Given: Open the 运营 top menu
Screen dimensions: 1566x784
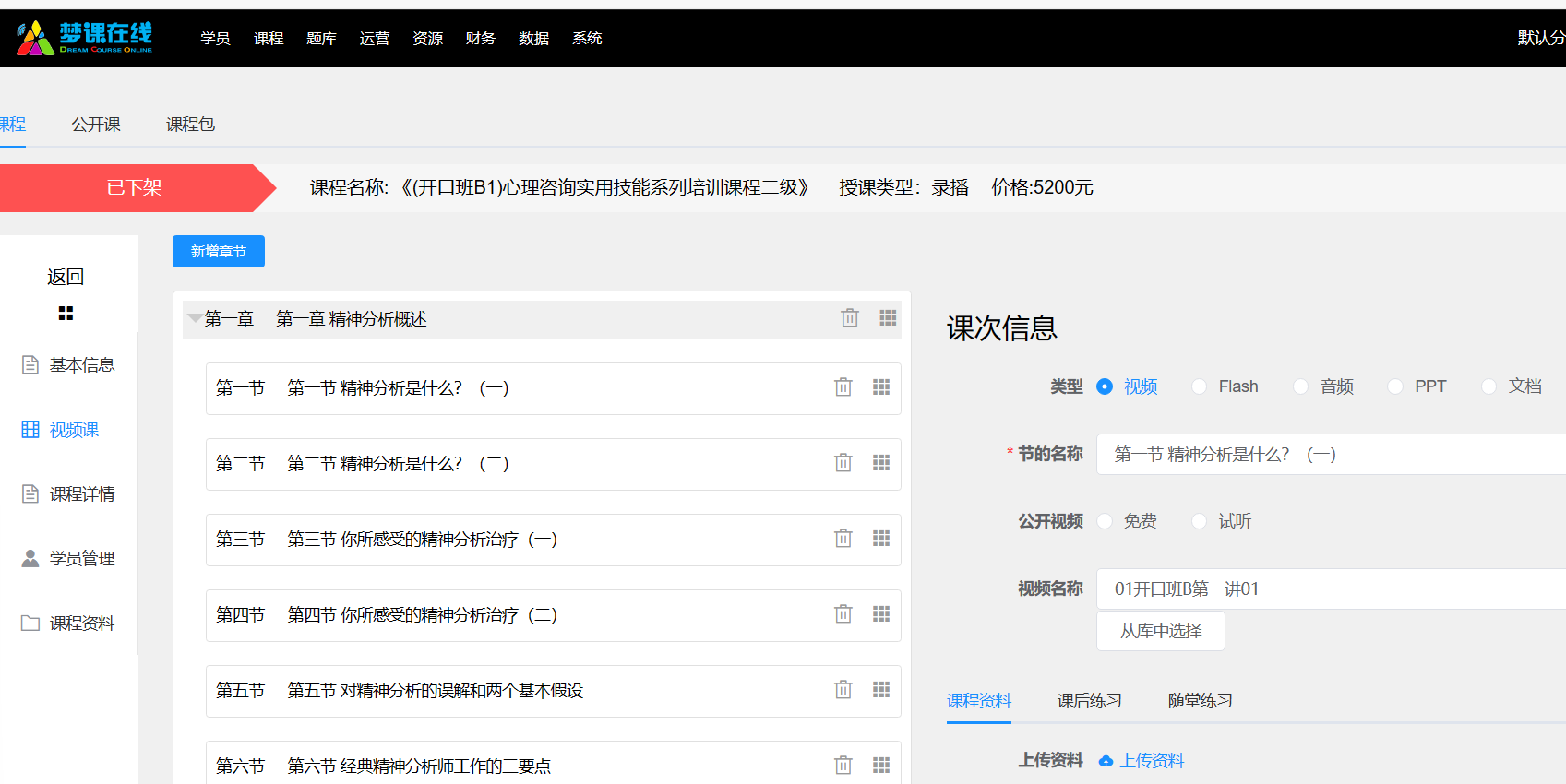Looking at the screenshot, I should (375, 38).
